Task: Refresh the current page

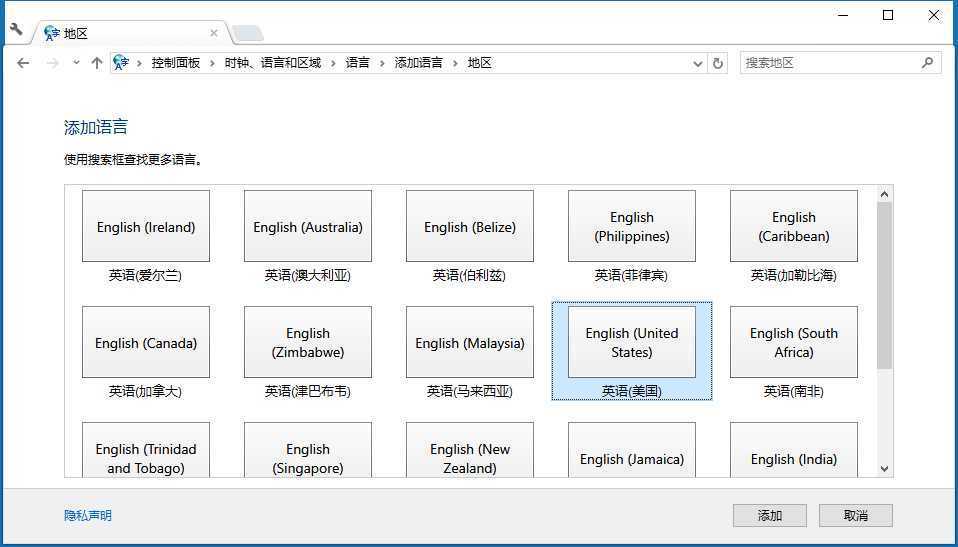Action: (718, 63)
